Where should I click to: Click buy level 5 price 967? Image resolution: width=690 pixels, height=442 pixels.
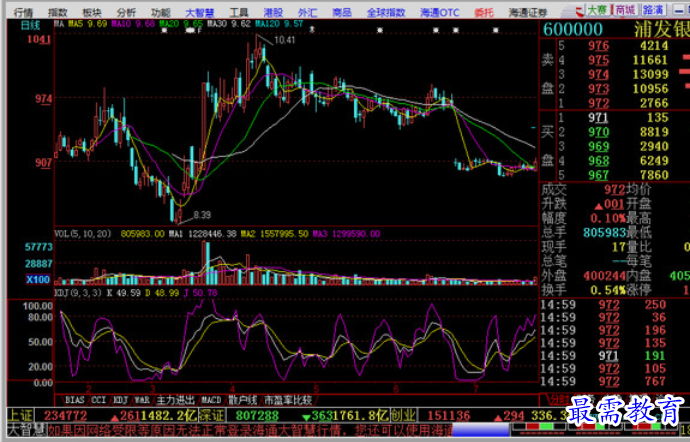click(599, 175)
